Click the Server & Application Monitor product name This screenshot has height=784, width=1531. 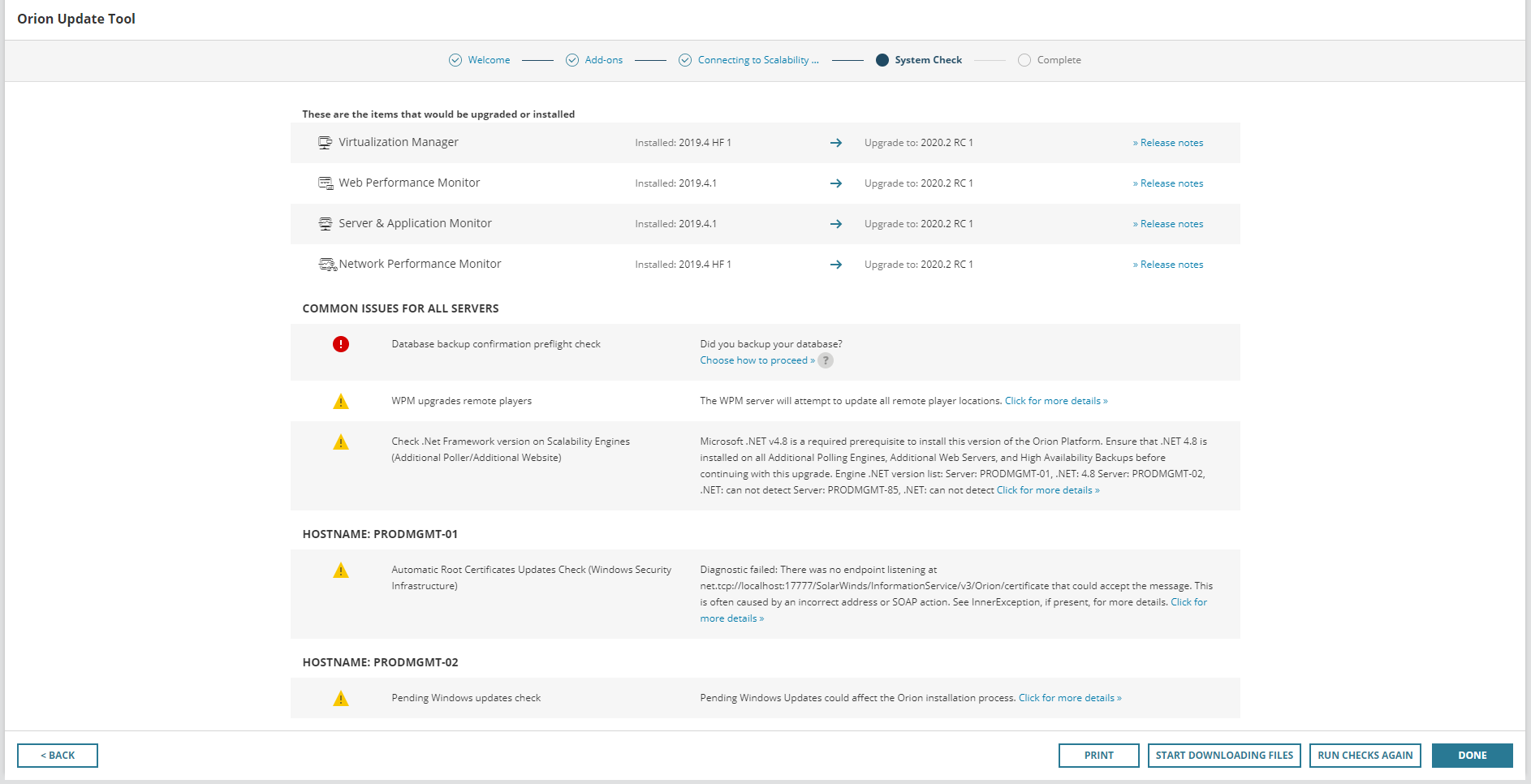(x=415, y=224)
